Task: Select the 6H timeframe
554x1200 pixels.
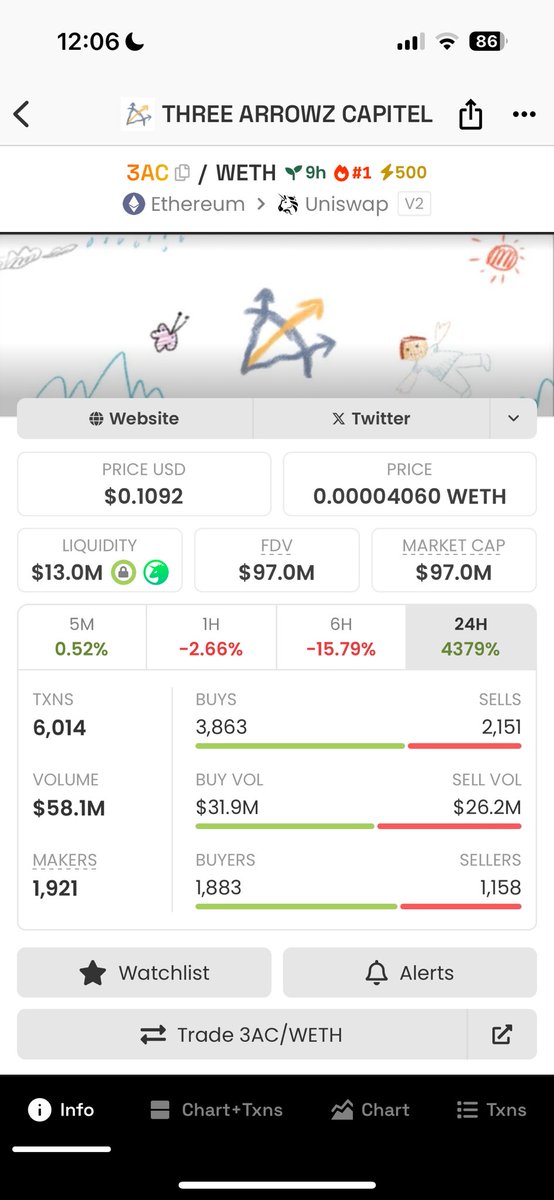Action: 341,637
